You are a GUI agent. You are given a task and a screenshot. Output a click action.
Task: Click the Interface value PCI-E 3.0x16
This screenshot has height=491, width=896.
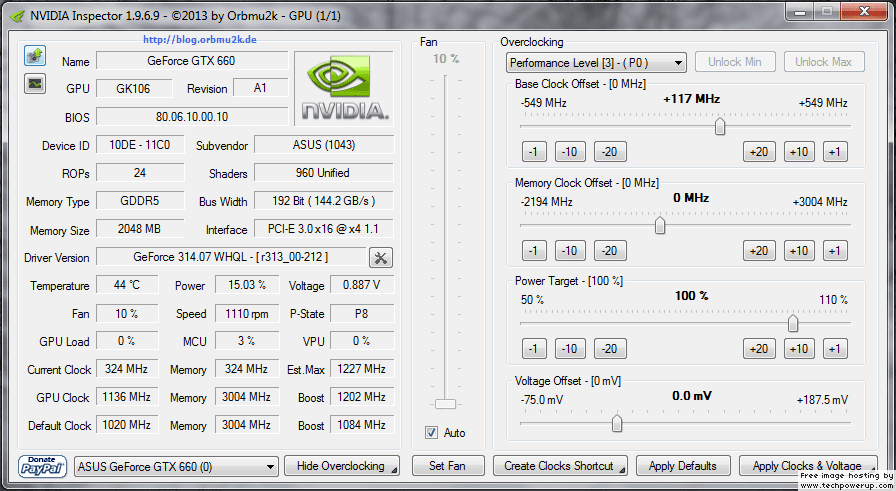click(323, 229)
